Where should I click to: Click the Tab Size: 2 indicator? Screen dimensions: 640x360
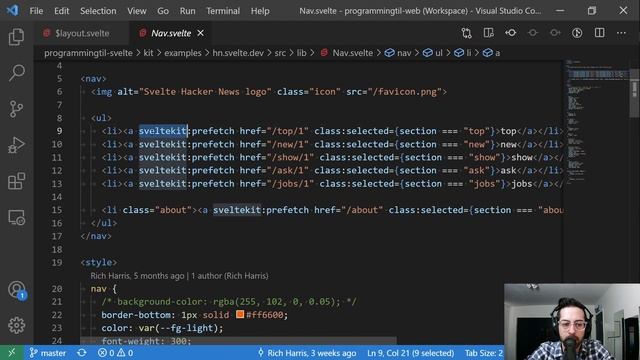pyautogui.click(x=483, y=353)
